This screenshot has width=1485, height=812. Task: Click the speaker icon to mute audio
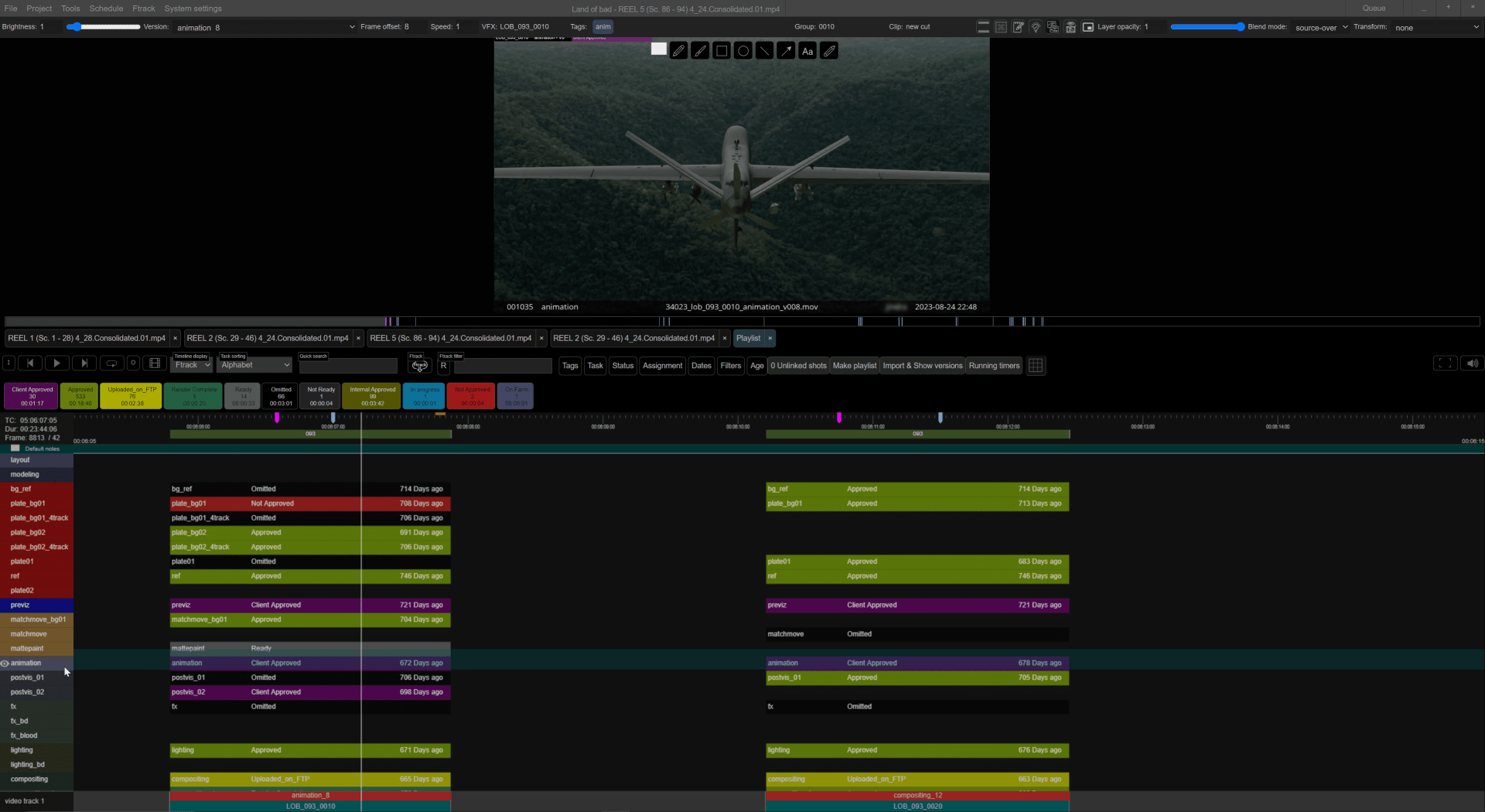click(1472, 363)
